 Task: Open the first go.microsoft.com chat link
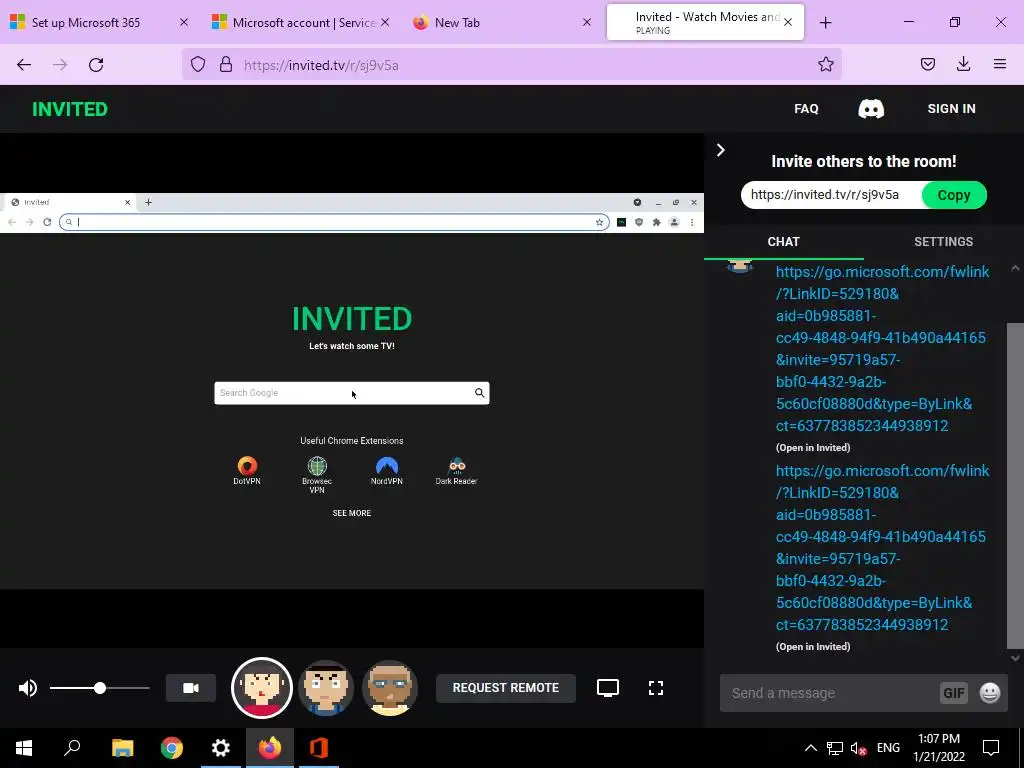[882, 349]
